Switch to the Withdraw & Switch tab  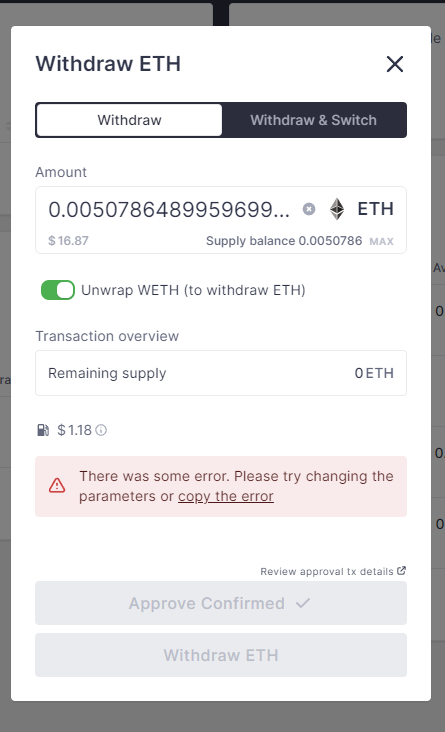pyautogui.click(x=313, y=120)
